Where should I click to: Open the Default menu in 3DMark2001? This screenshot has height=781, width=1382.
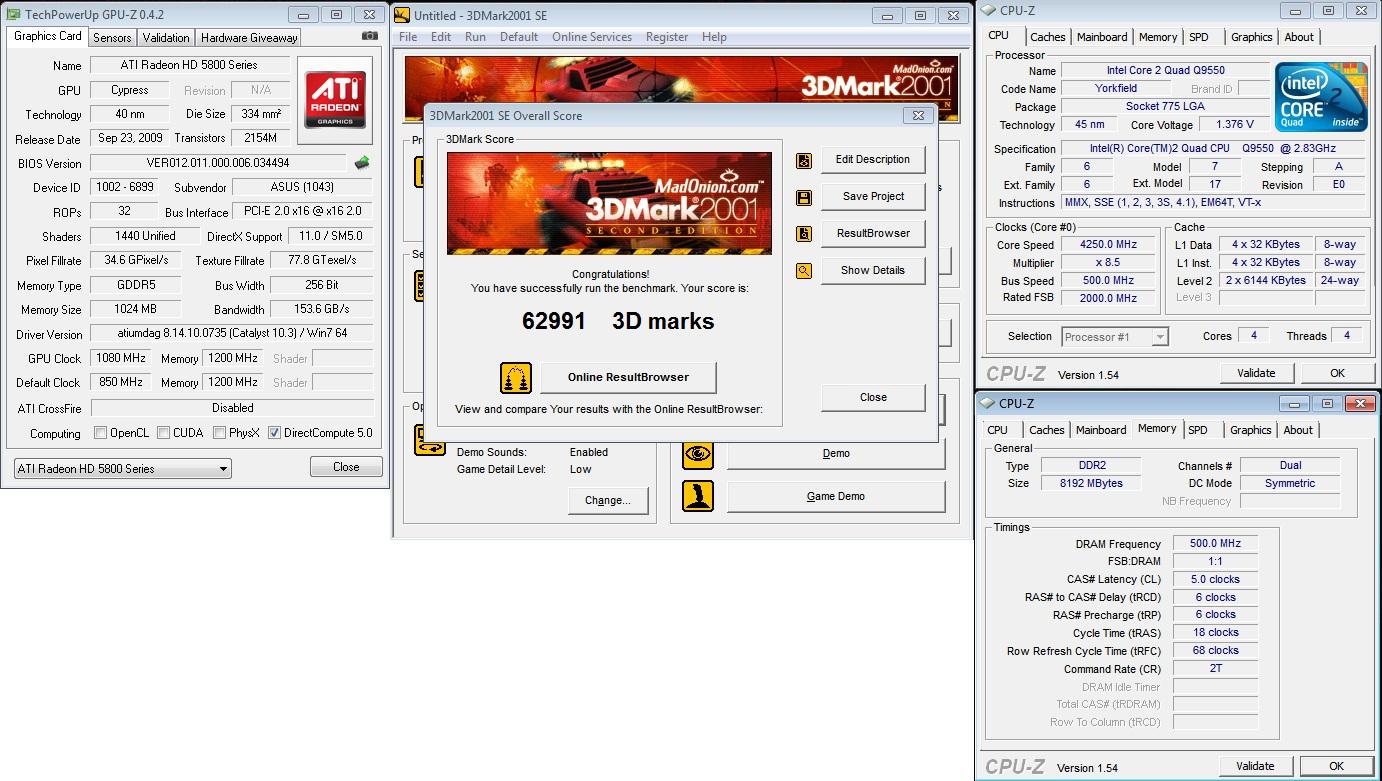519,37
